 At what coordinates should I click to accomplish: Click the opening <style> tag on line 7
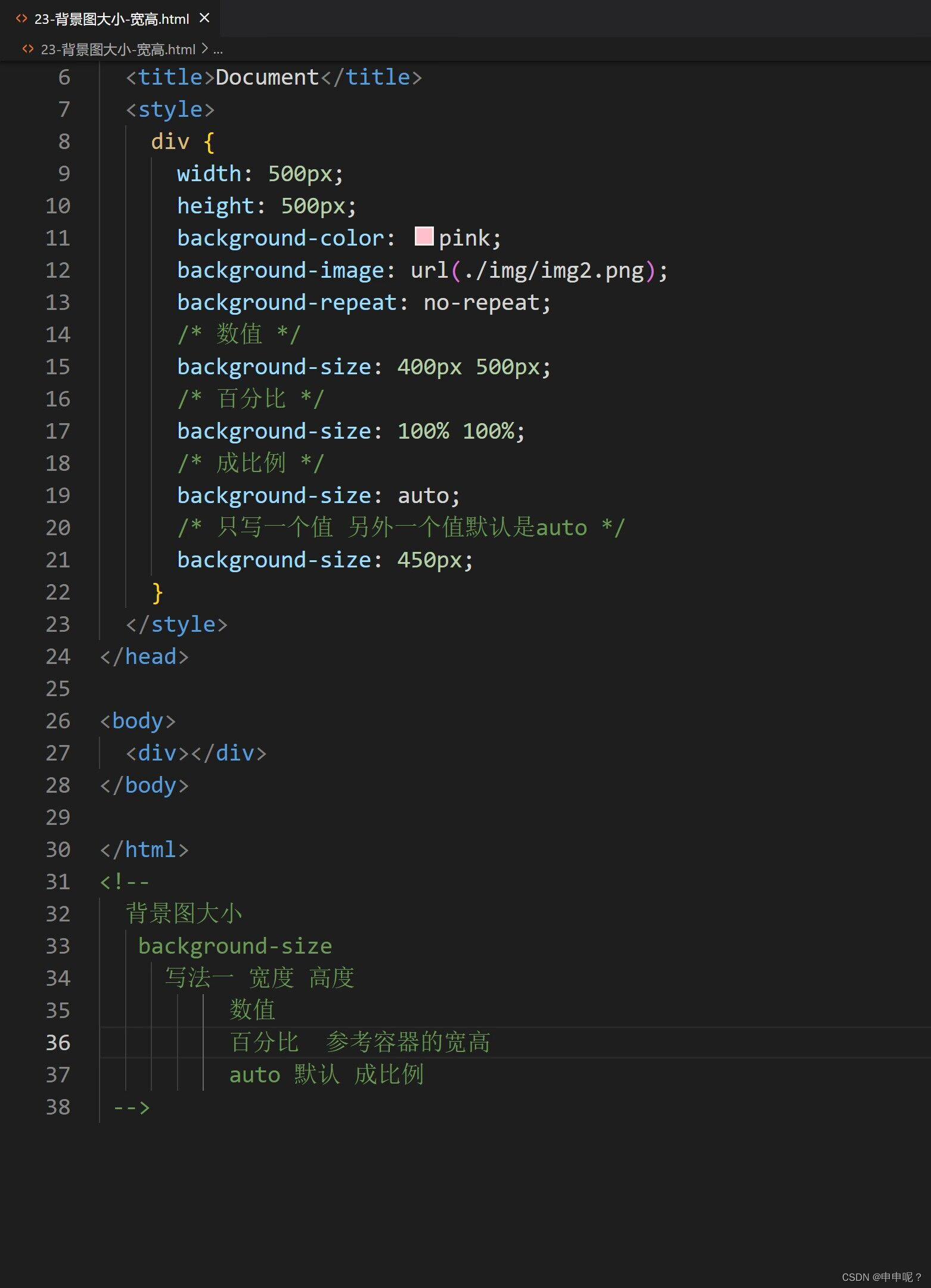point(170,110)
